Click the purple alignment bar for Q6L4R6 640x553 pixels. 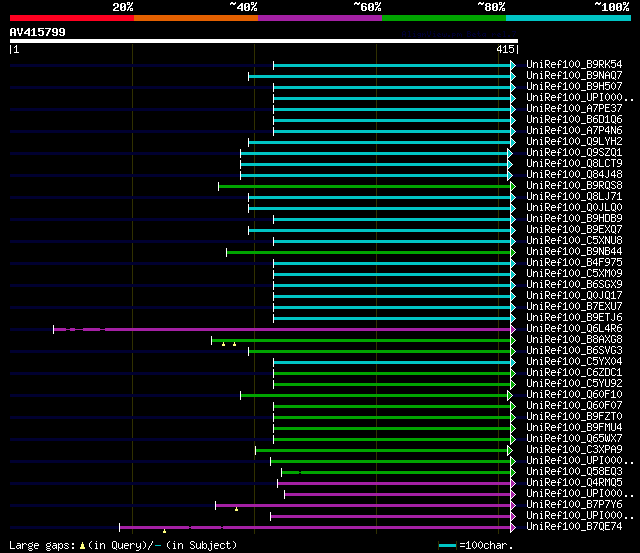[x=282, y=329]
